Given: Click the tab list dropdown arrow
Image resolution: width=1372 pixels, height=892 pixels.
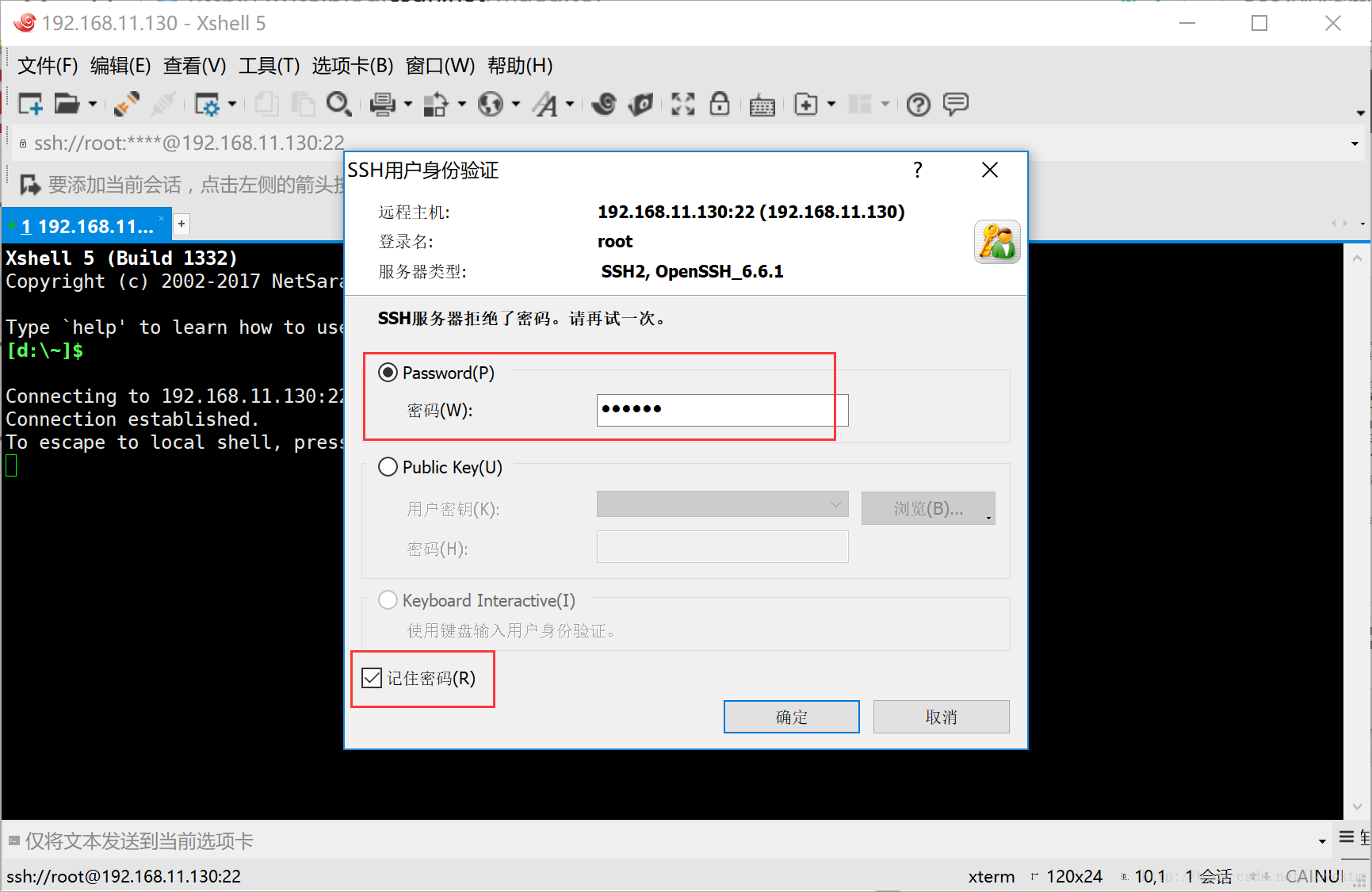Looking at the screenshot, I should [x=1362, y=224].
